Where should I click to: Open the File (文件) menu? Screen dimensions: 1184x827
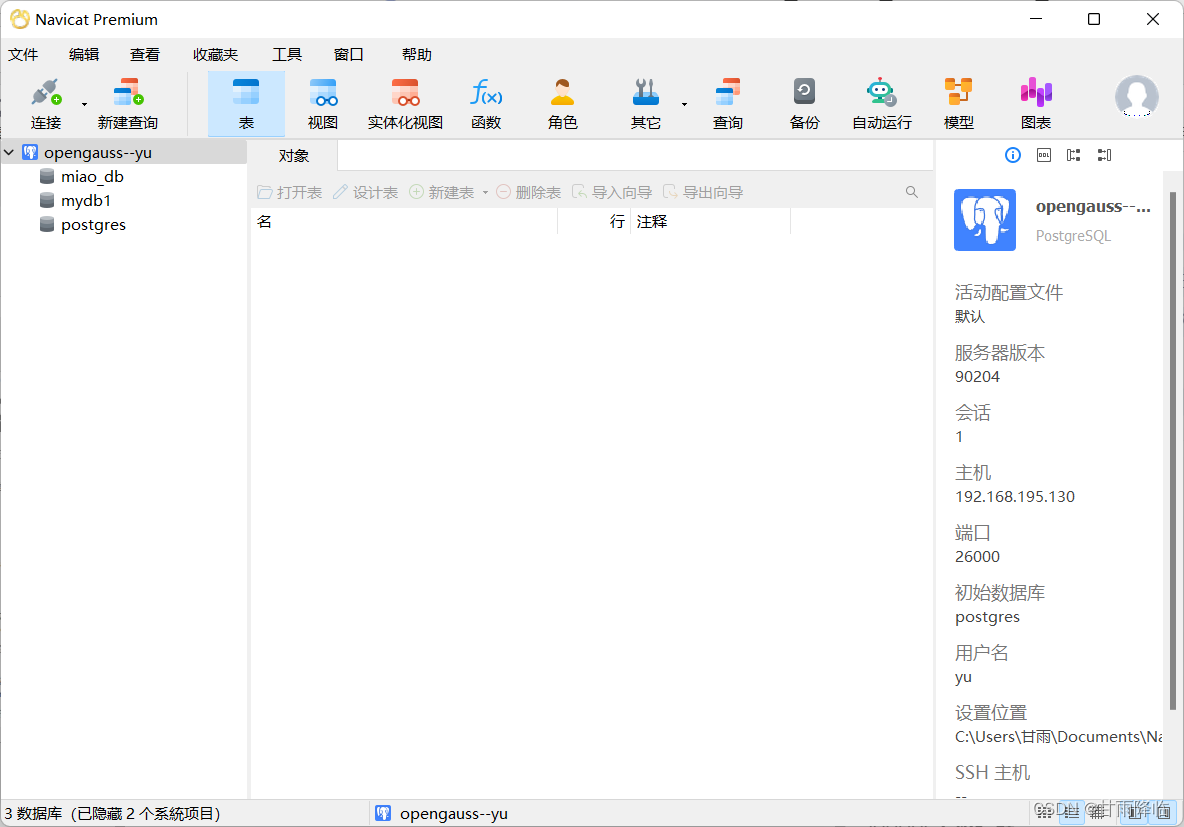pyautogui.click(x=23, y=54)
